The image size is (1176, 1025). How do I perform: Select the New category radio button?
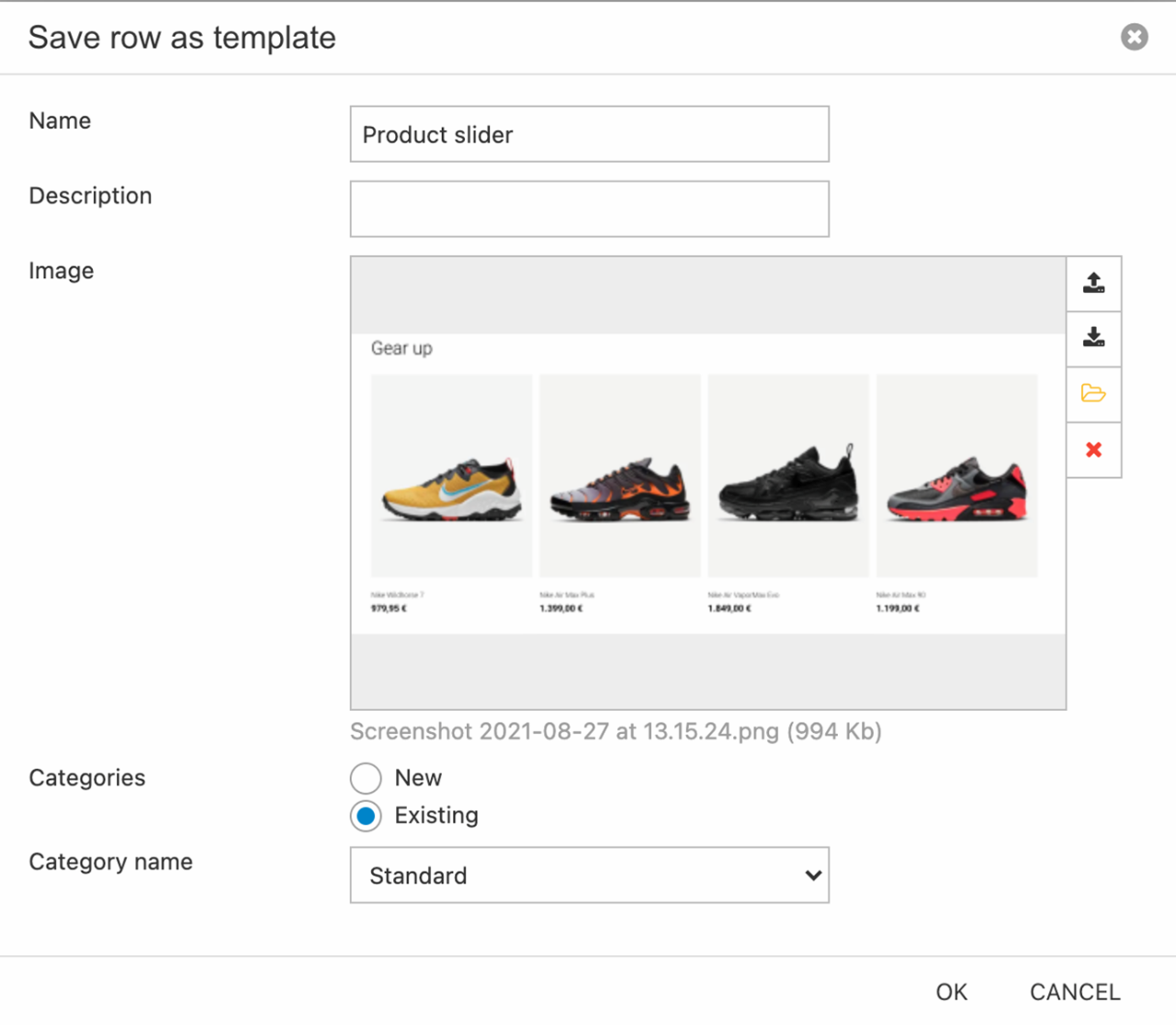[x=366, y=778]
